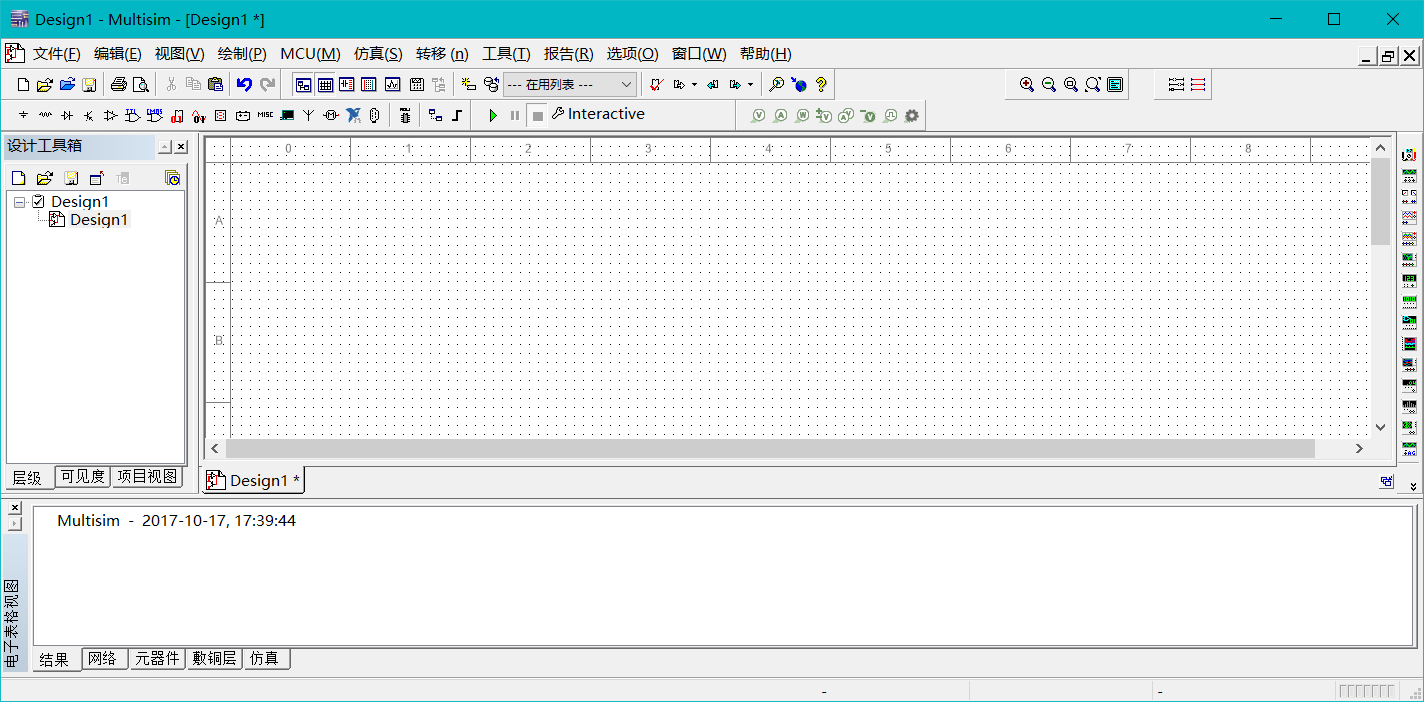The image size is (1424, 702).
Task: Stop the simulation
Action: [537, 115]
